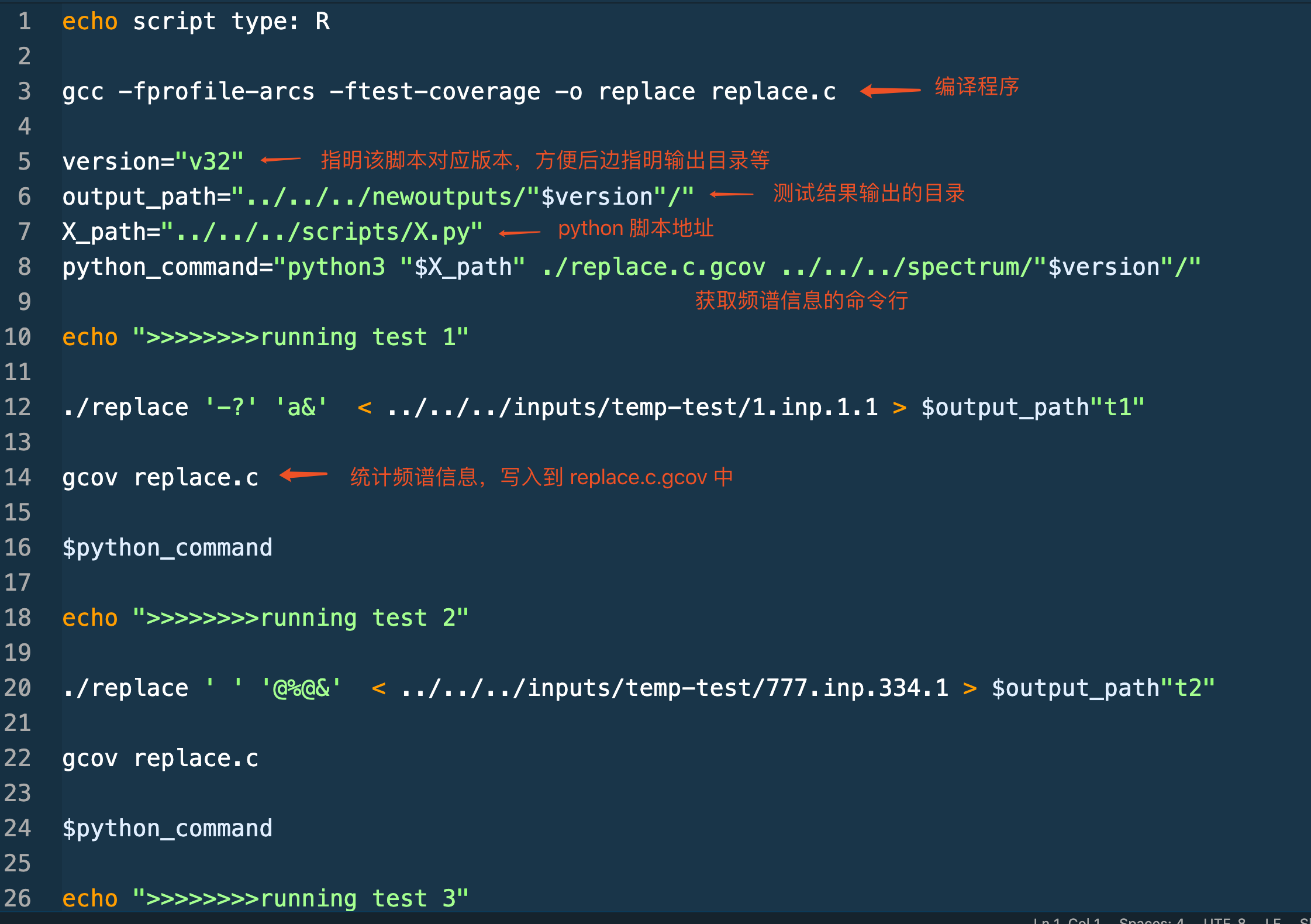Click the output_path variable definition line

[378, 196]
